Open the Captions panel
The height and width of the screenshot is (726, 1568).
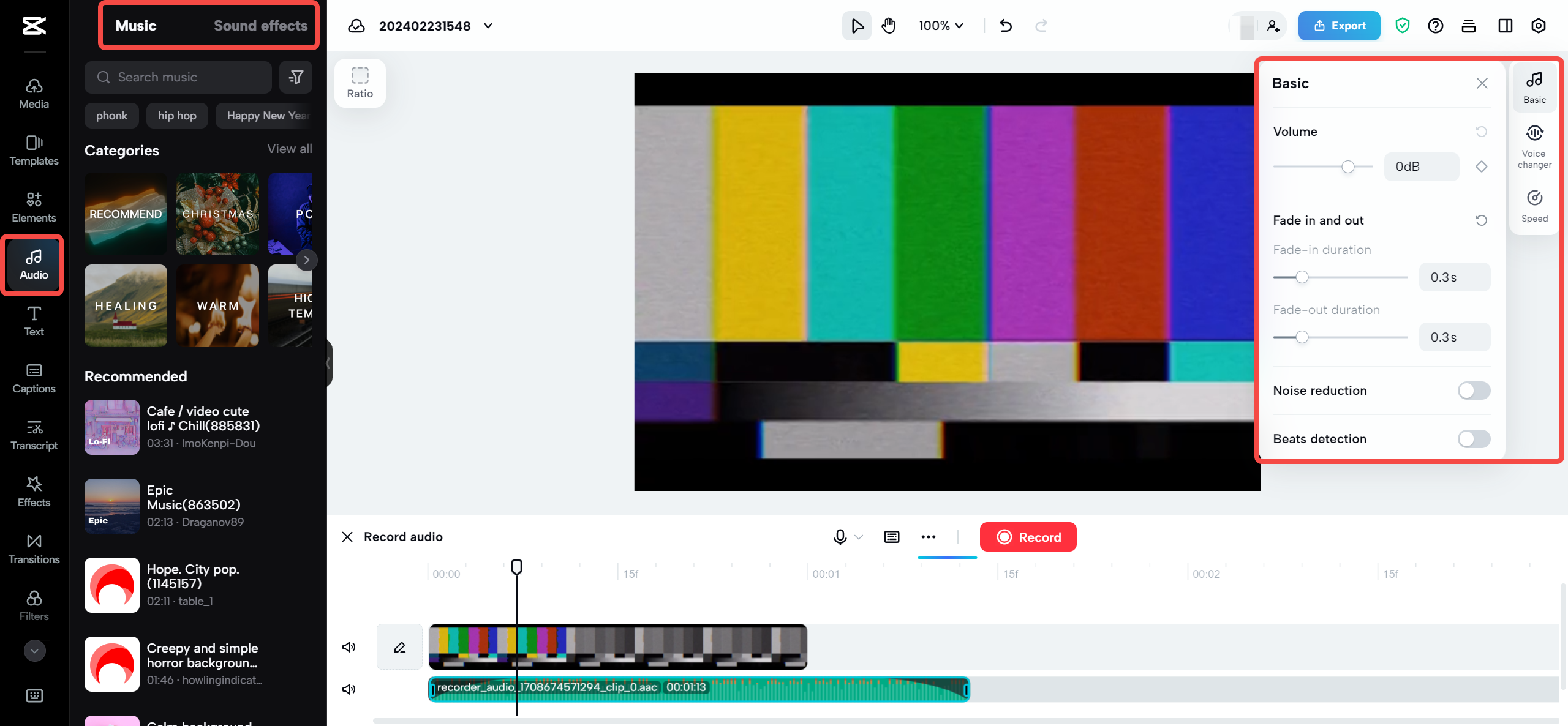point(34,378)
